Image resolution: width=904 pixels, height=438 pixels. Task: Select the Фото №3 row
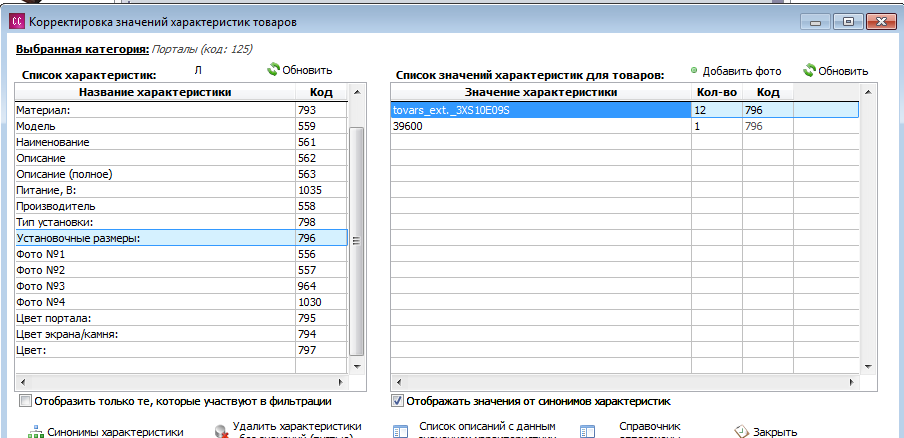(x=181, y=286)
